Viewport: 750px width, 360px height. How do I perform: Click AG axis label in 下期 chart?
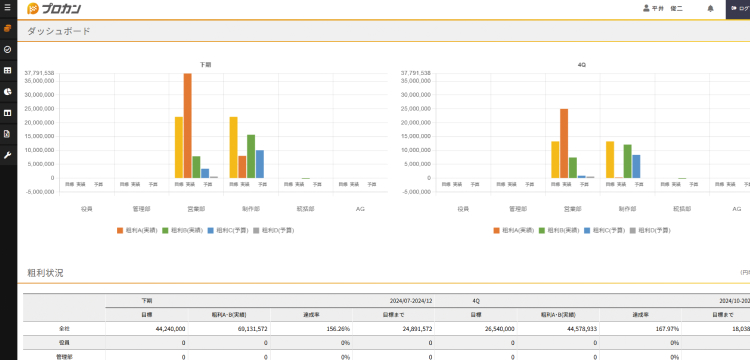click(x=360, y=209)
